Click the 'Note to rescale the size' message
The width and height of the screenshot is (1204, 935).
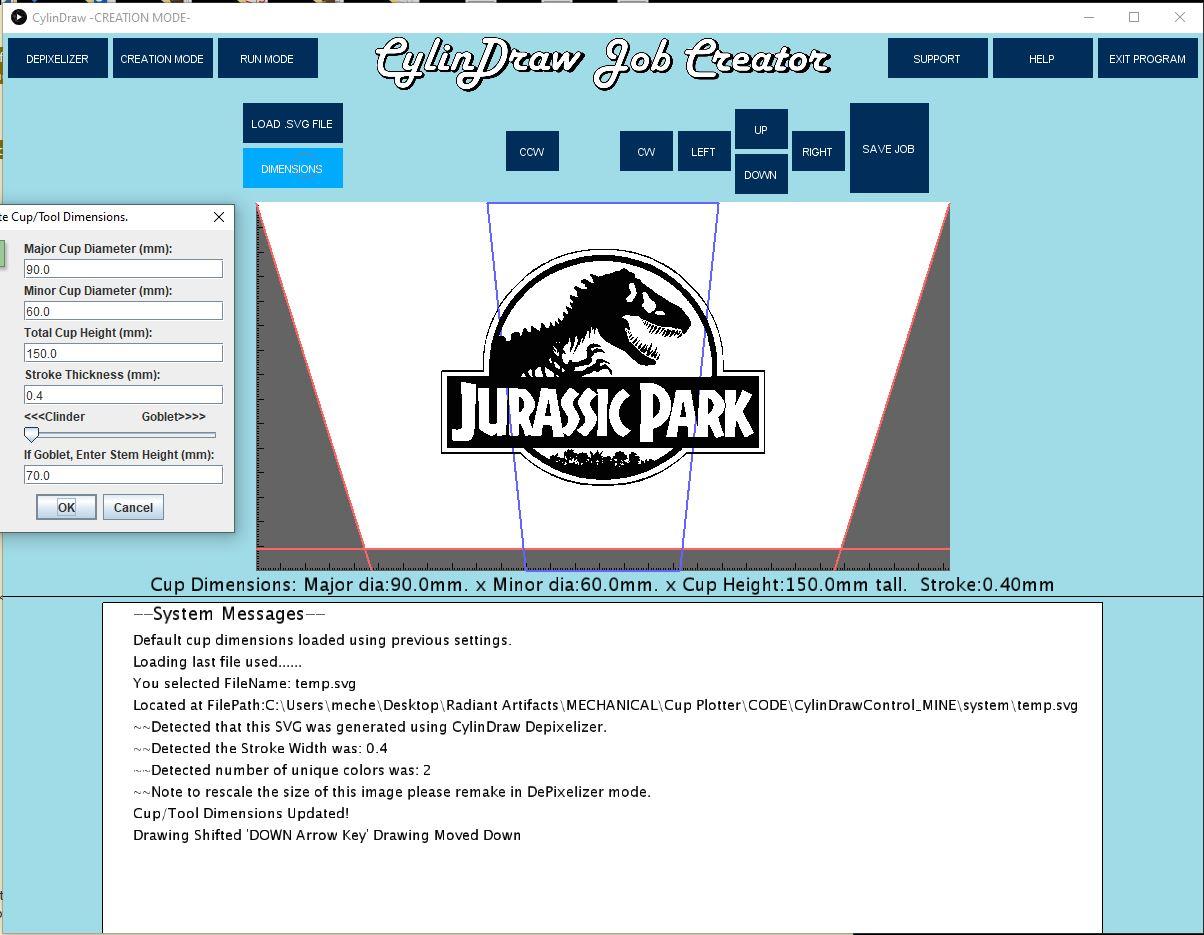click(x=392, y=792)
